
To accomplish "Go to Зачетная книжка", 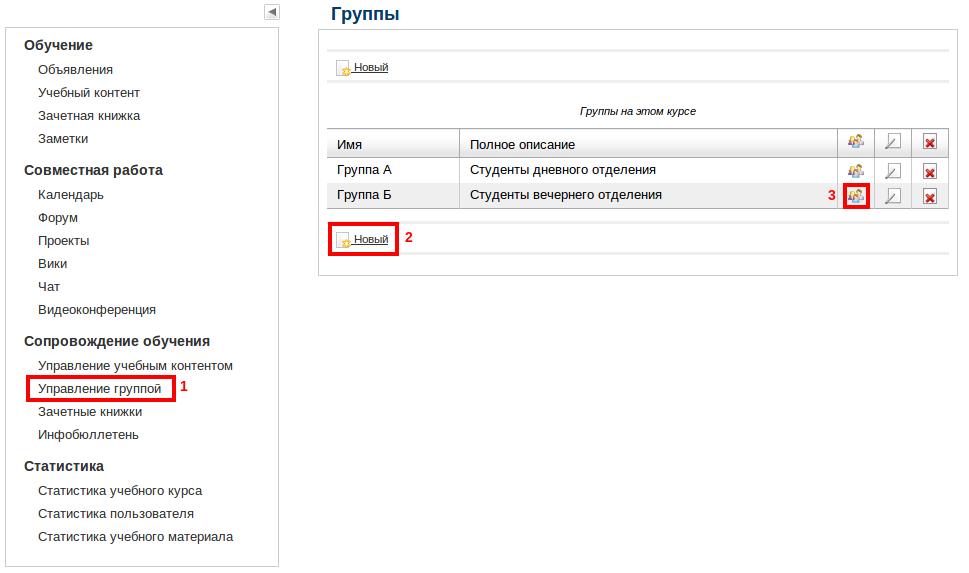I will 89,116.
